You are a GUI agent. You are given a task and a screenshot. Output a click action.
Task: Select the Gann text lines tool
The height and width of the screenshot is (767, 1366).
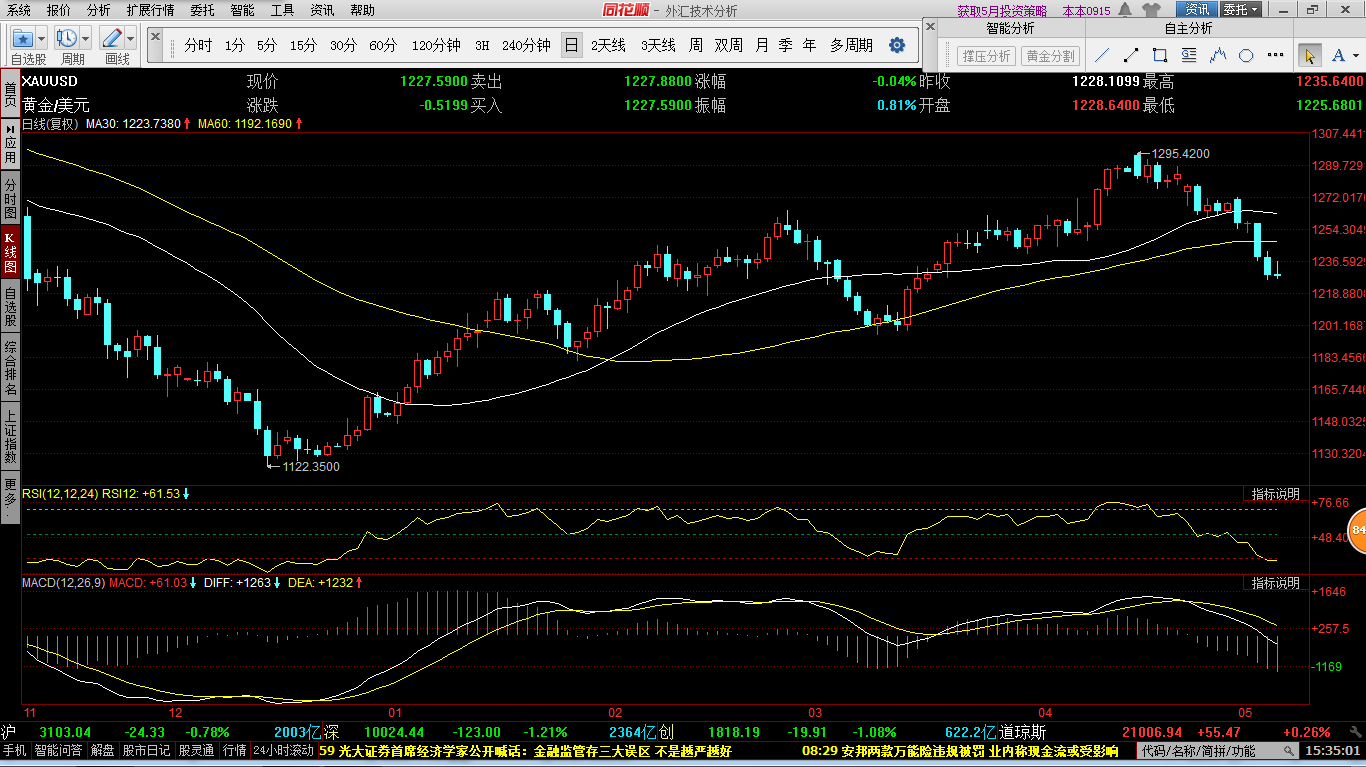(x=1189, y=55)
